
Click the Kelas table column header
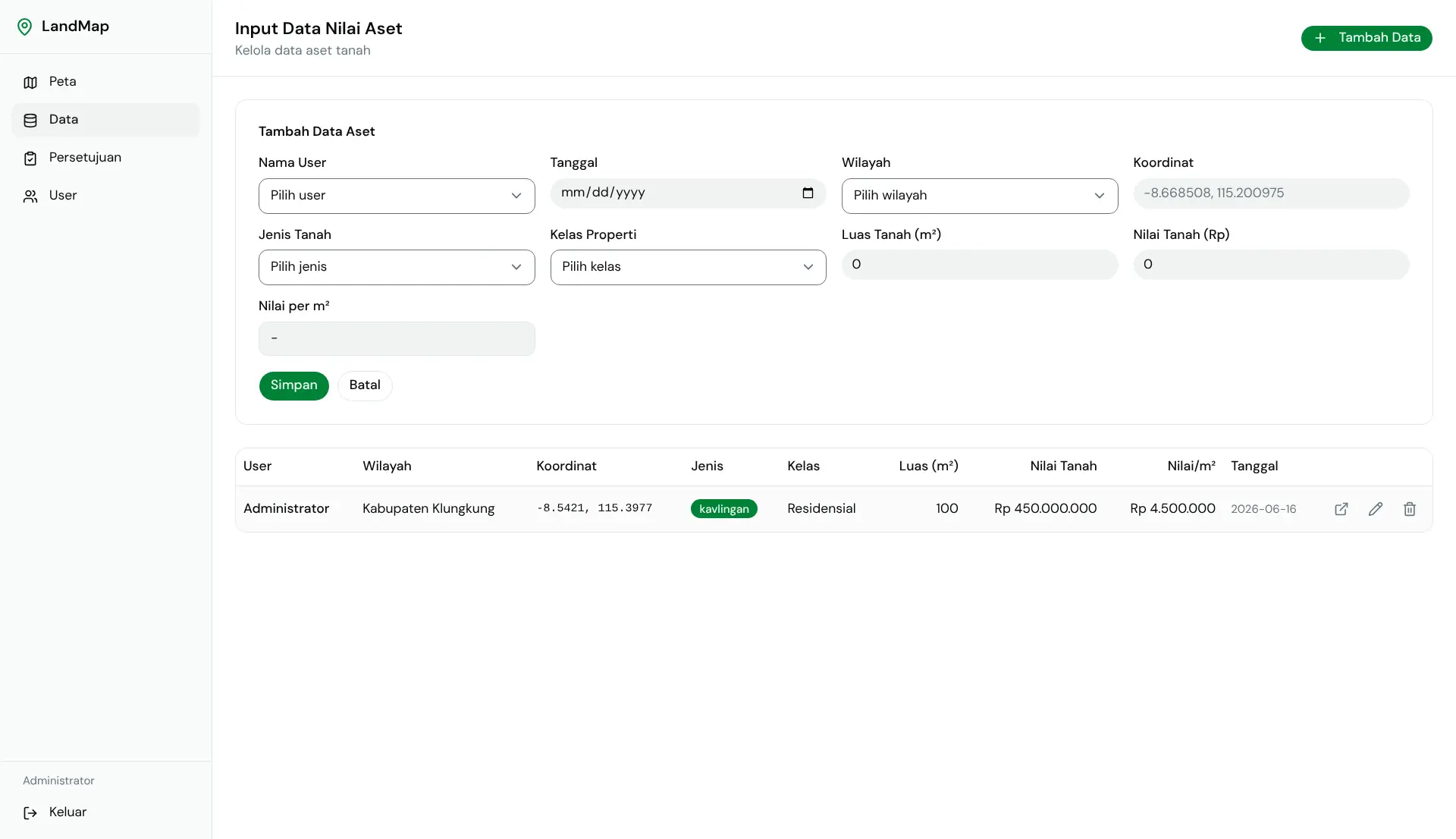[803, 467]
